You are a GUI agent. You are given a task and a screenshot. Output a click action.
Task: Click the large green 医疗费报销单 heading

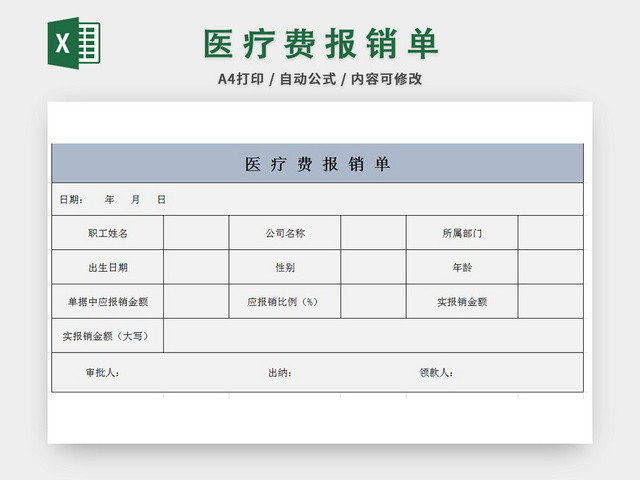(x=321, y=44)
